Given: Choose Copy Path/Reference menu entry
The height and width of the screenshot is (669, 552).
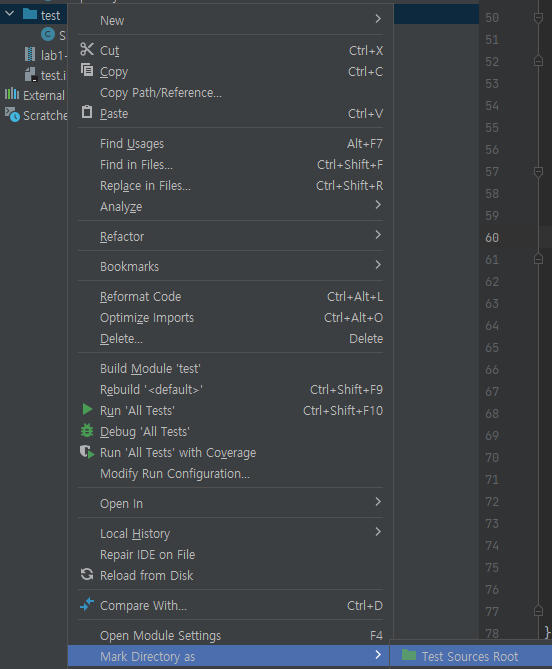Looking at the screenshot, I should (x=161, y=93).
